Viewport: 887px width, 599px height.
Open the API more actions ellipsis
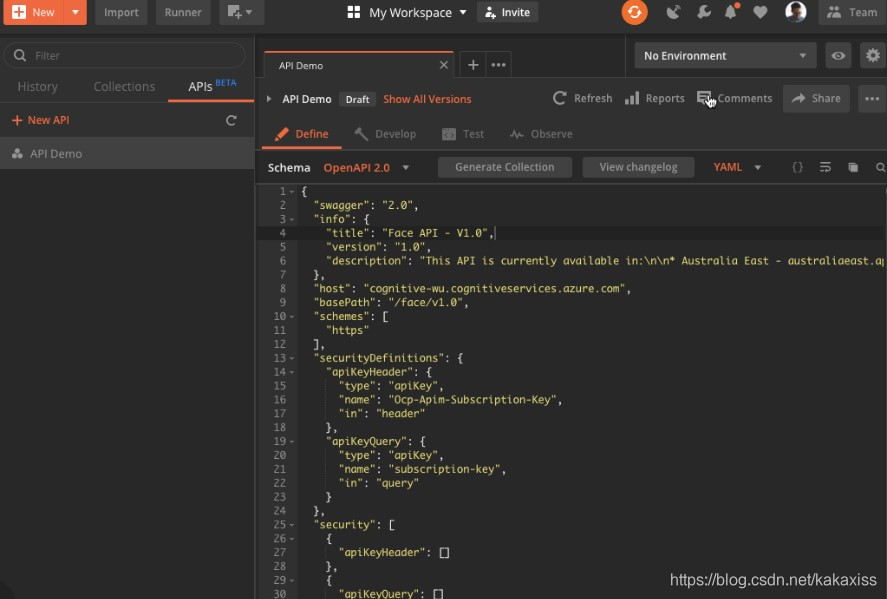pyautogui.click(x=872, y=98)
